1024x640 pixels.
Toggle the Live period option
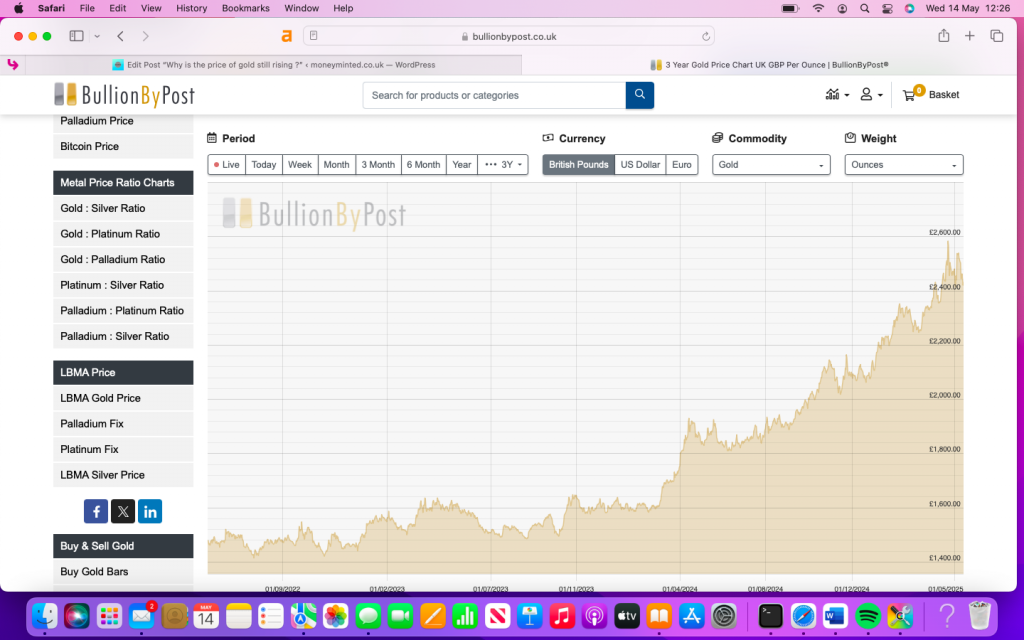(227, 165)
